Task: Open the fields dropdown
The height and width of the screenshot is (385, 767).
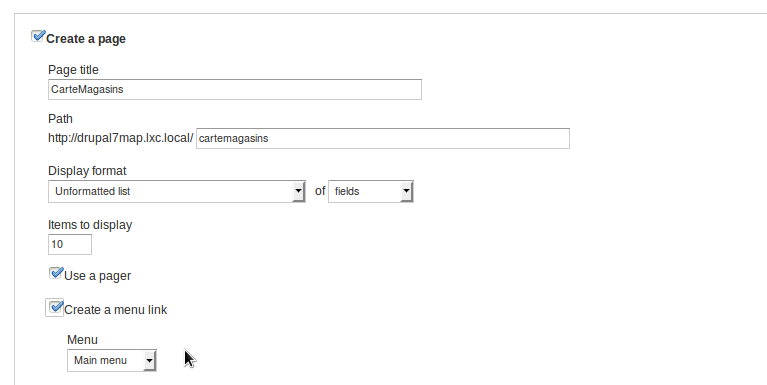Action: [x=371, y=191]
